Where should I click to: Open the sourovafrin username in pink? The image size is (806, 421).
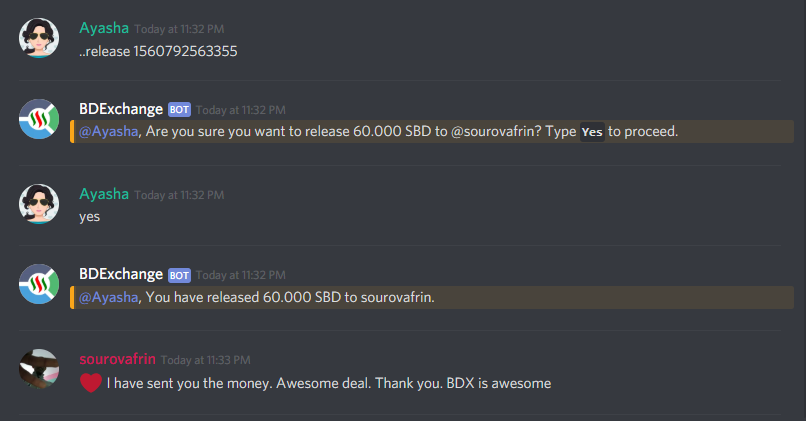coord(117,359)
